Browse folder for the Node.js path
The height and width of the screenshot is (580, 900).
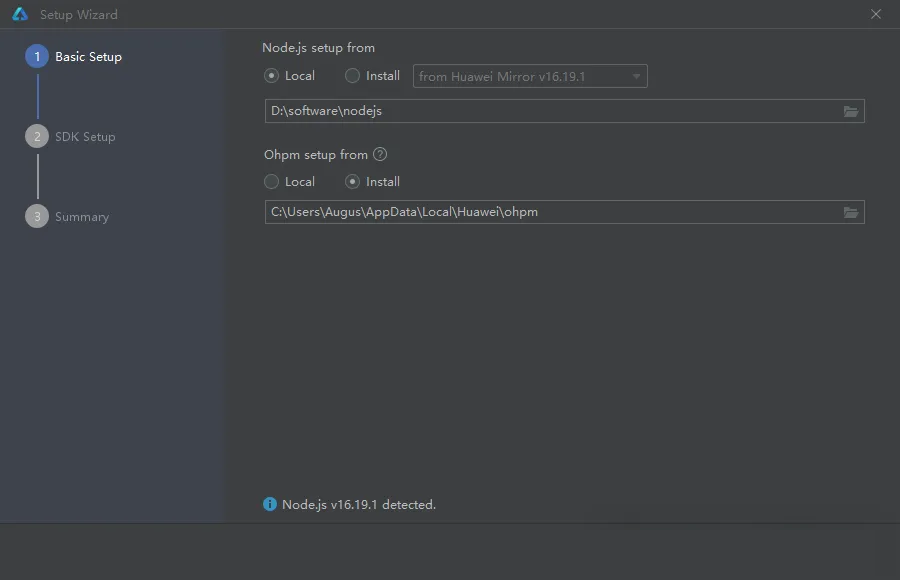(851, 111)
